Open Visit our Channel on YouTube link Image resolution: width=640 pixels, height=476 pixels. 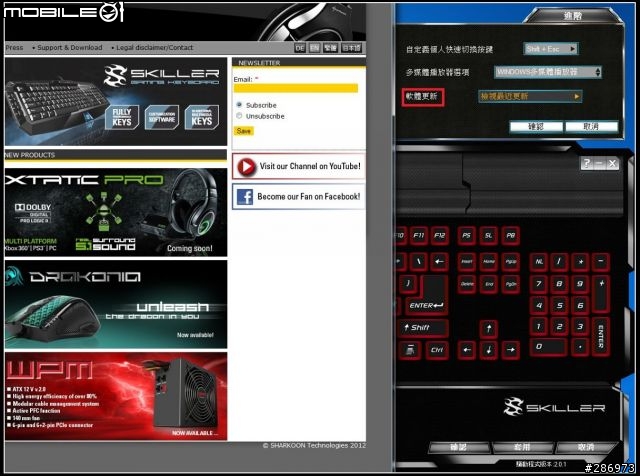[x=298, y=167]
